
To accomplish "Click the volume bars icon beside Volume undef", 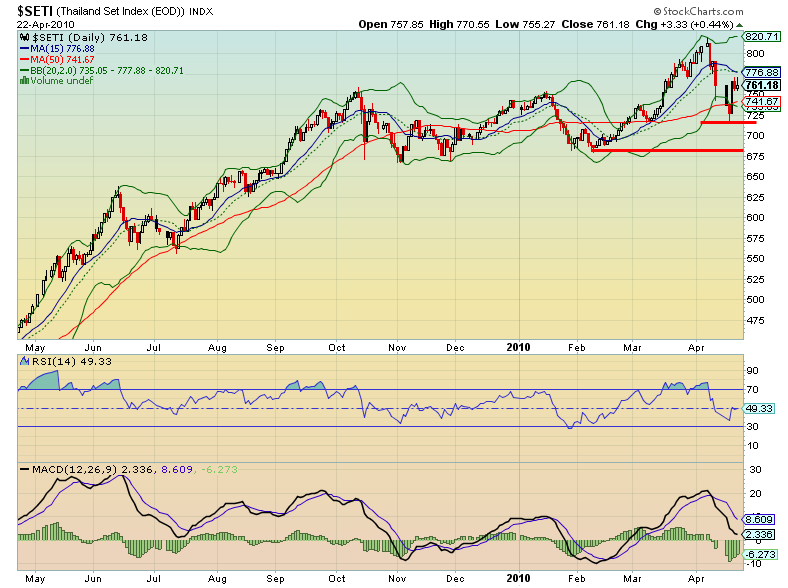I will click(x=24, y=80).
